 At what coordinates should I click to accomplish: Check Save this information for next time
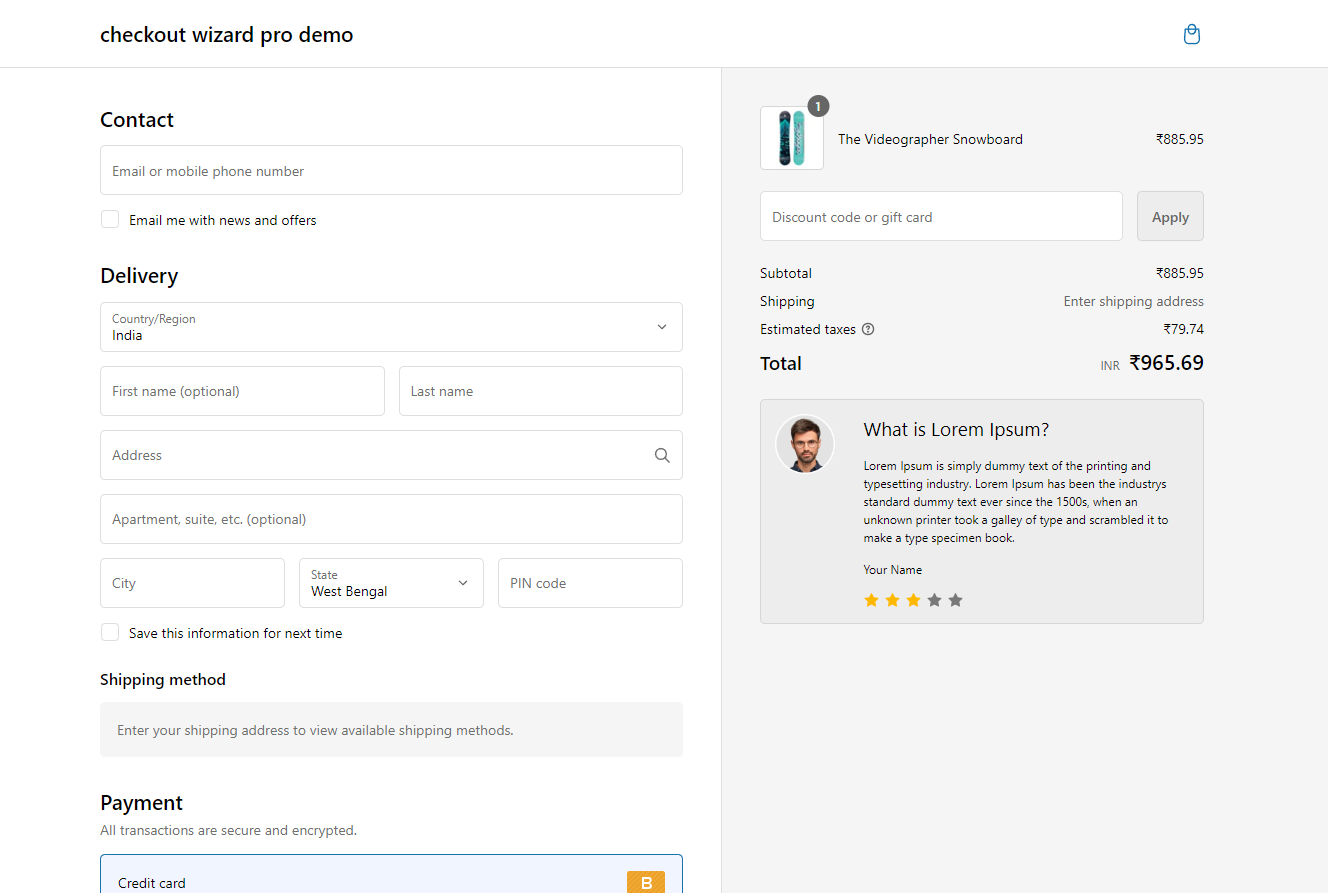pyautogui.click(x=110, y=632)
